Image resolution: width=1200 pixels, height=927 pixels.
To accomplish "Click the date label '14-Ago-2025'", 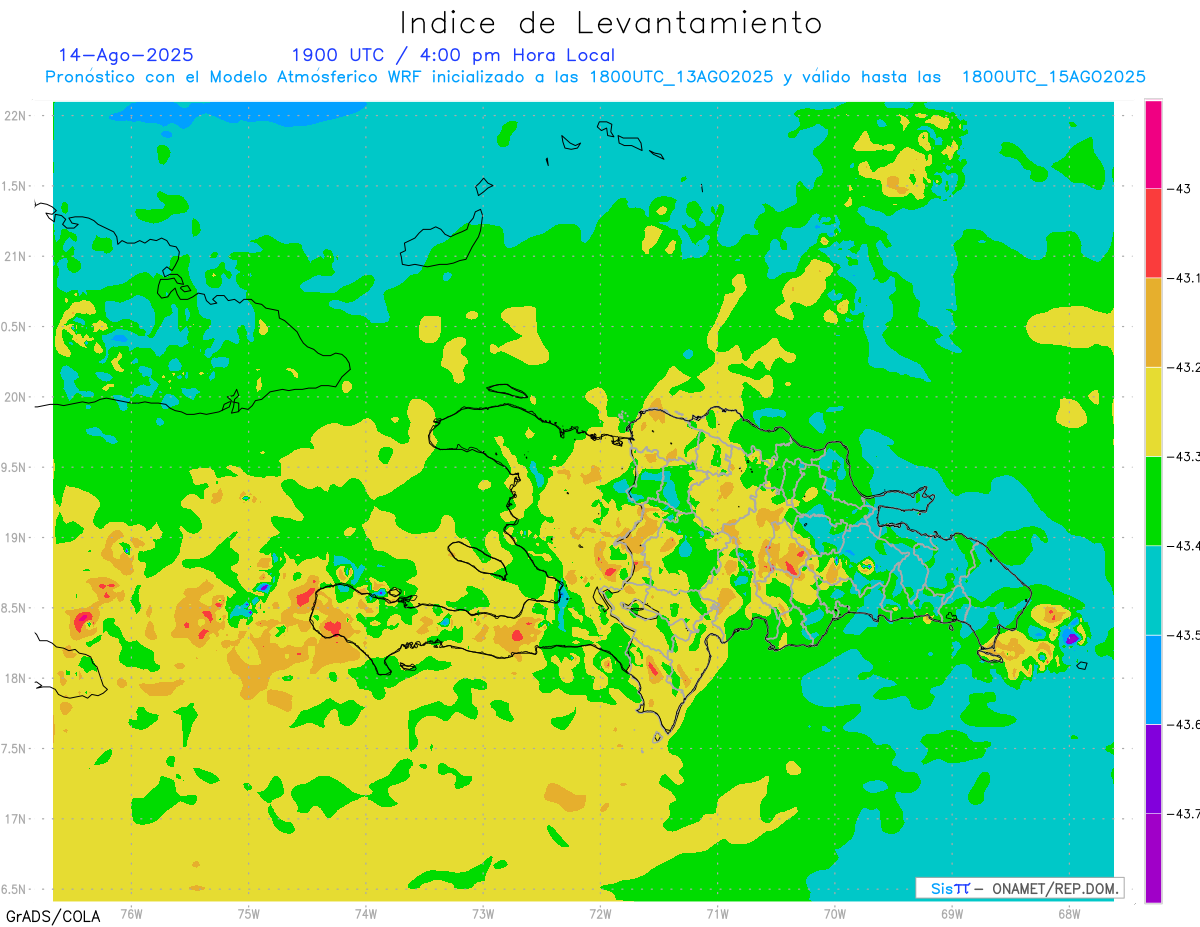I will coord(126,55).
